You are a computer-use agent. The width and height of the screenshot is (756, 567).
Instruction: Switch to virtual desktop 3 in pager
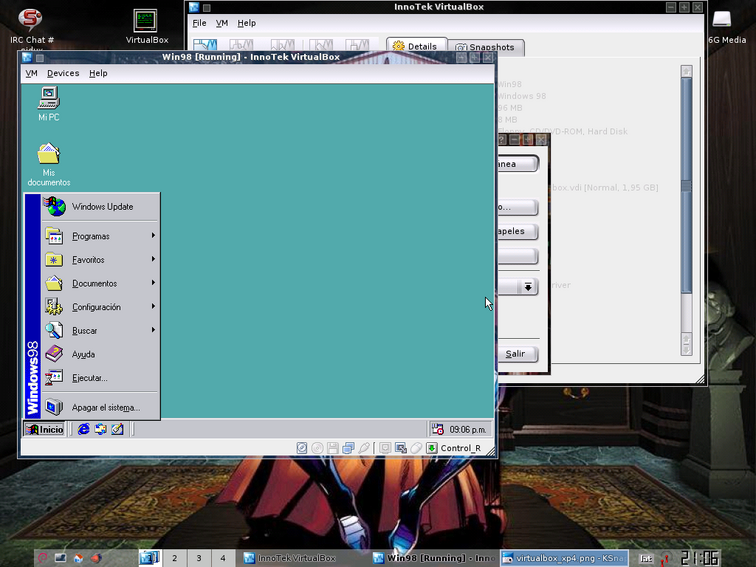tap(199, 558)
